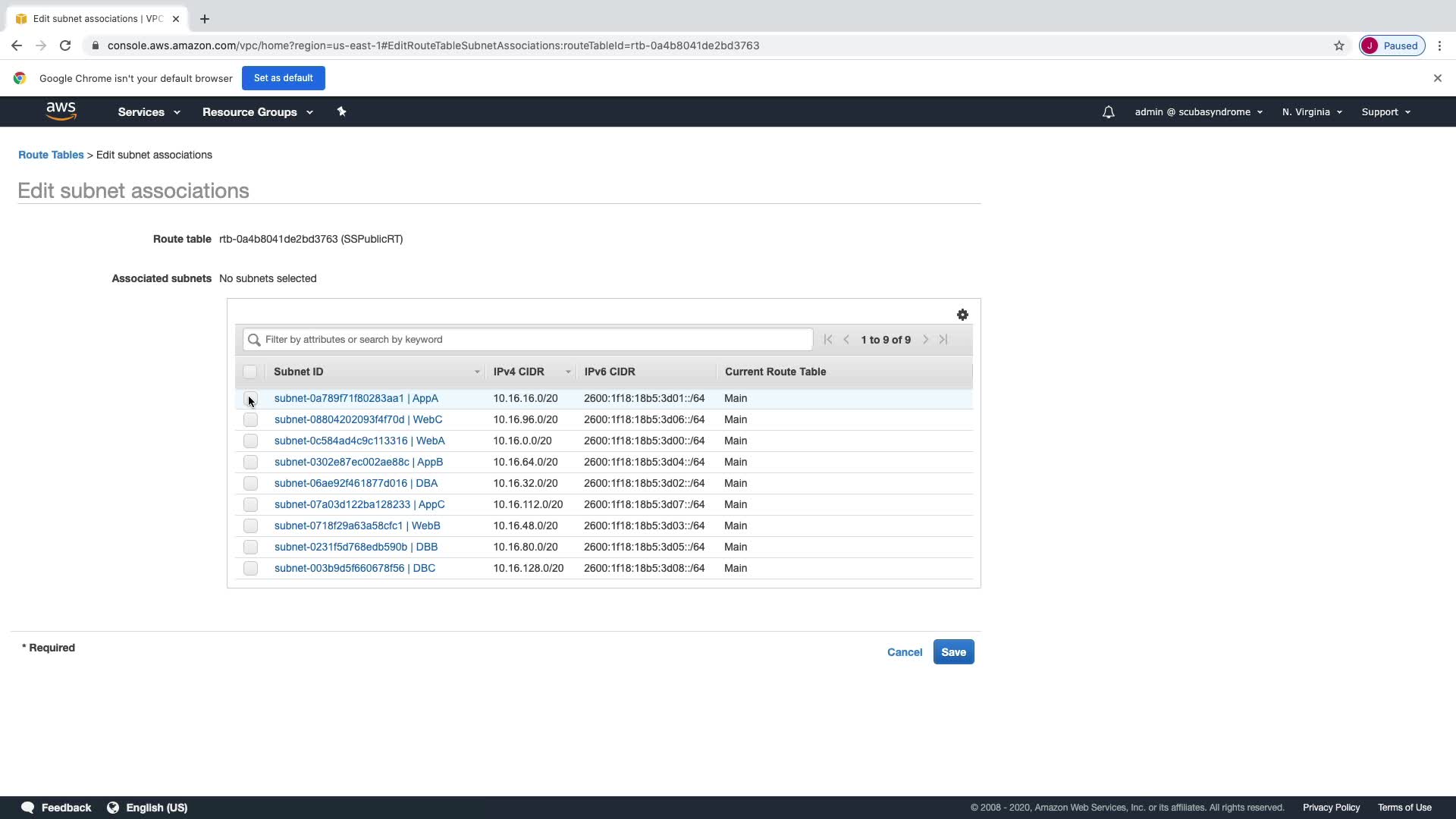Jump to last page of subnets

[x=943, y=340]
